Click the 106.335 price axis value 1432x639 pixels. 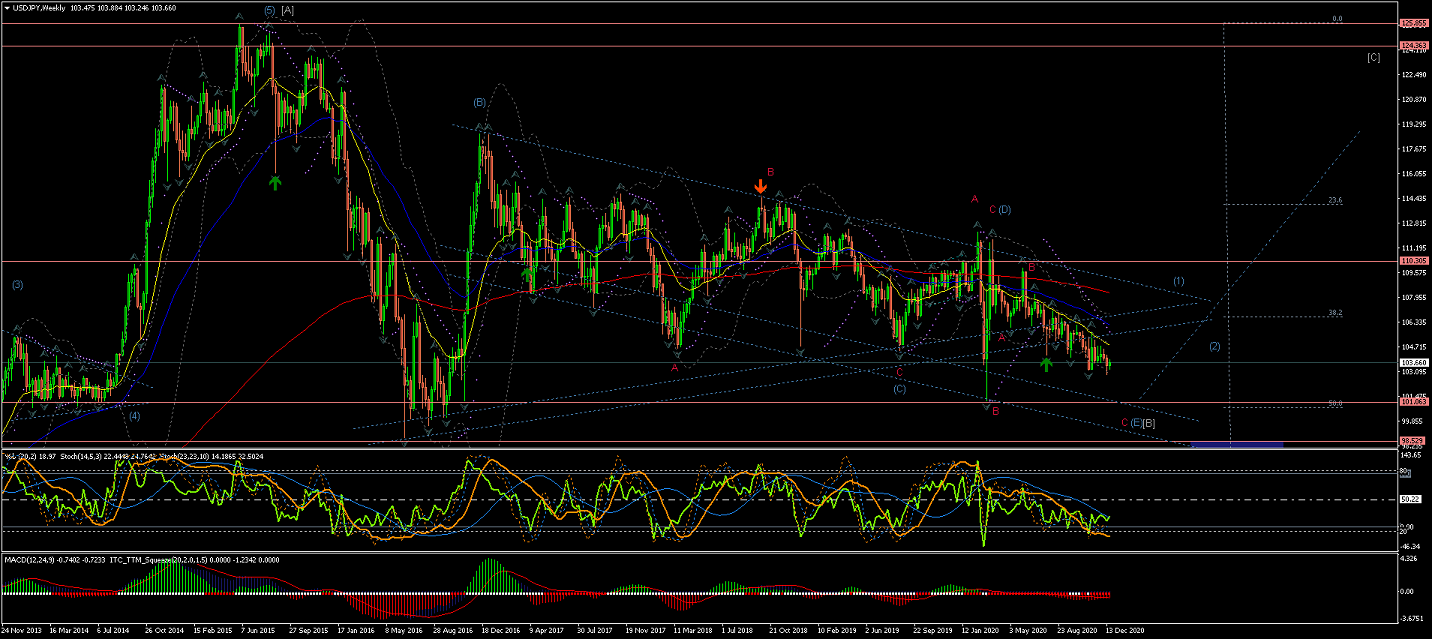coord(1412,322)
